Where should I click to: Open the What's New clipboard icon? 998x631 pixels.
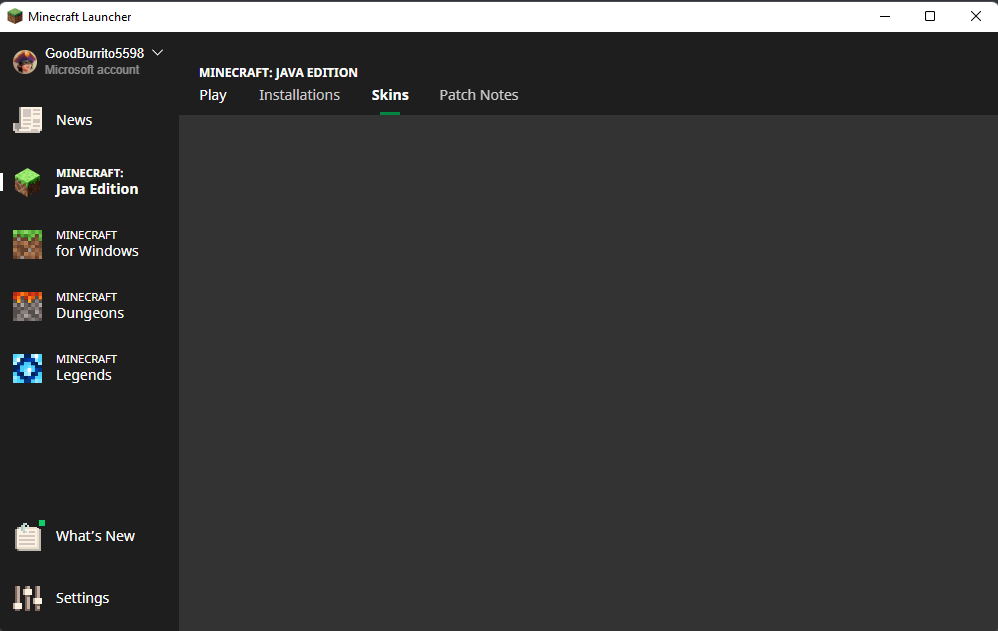pyautogui.click(x=28, y=536)
